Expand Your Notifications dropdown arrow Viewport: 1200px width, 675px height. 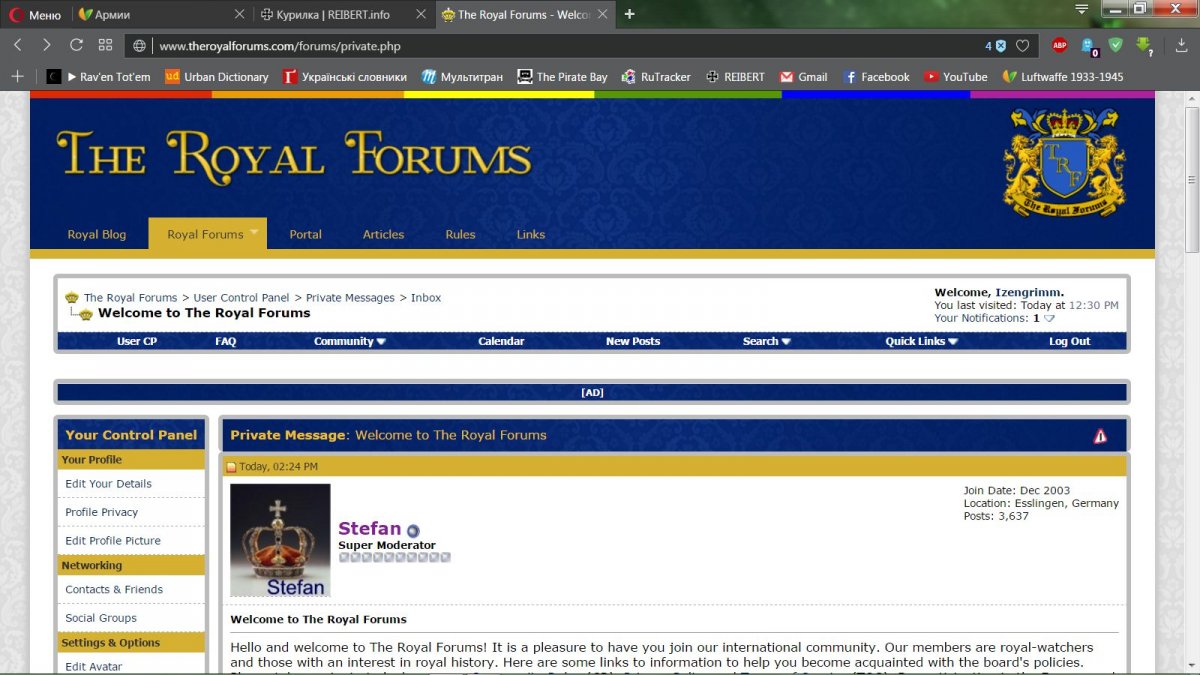point(1049,319)
